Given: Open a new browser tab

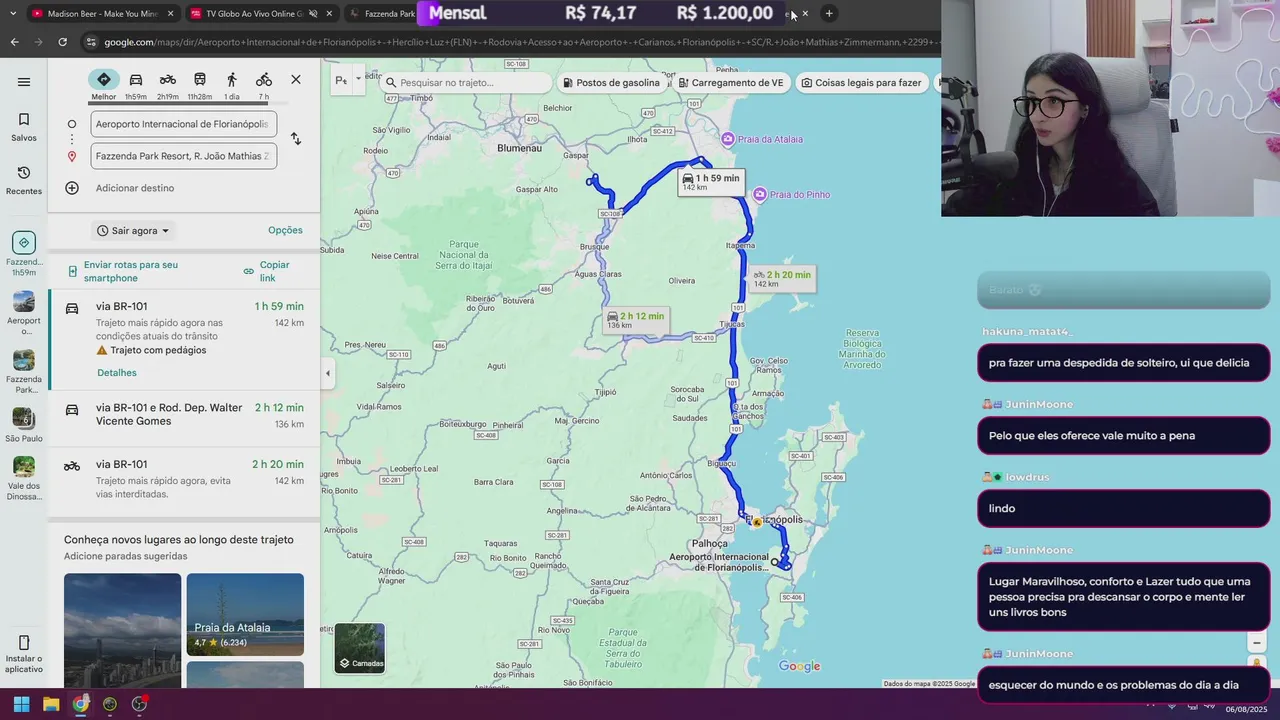Looking at the screenshot, I should 829,13.
